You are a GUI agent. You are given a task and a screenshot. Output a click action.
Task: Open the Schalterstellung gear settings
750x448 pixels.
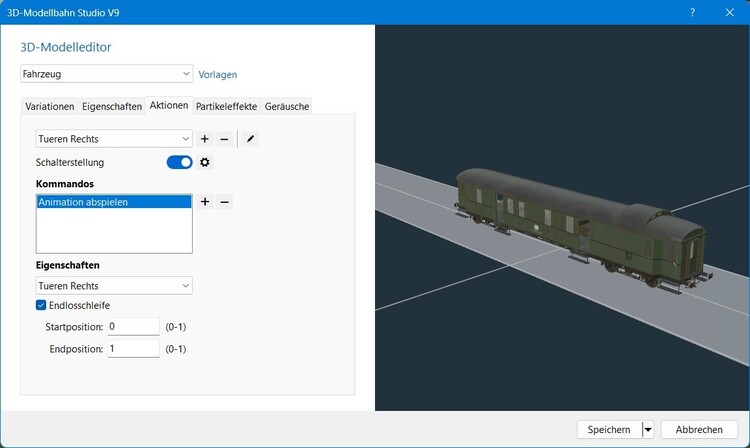pos(205,163)
